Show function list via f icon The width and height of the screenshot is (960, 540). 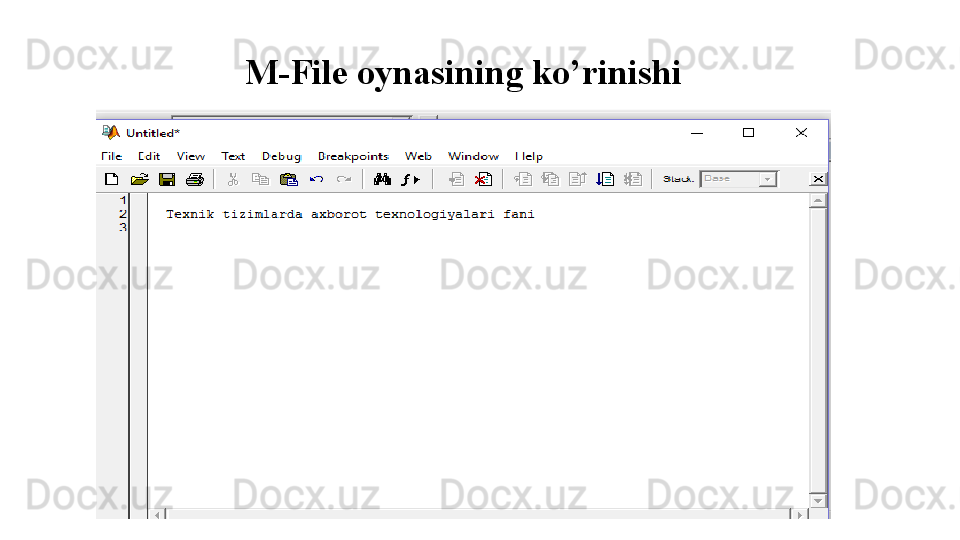point(410,179)
